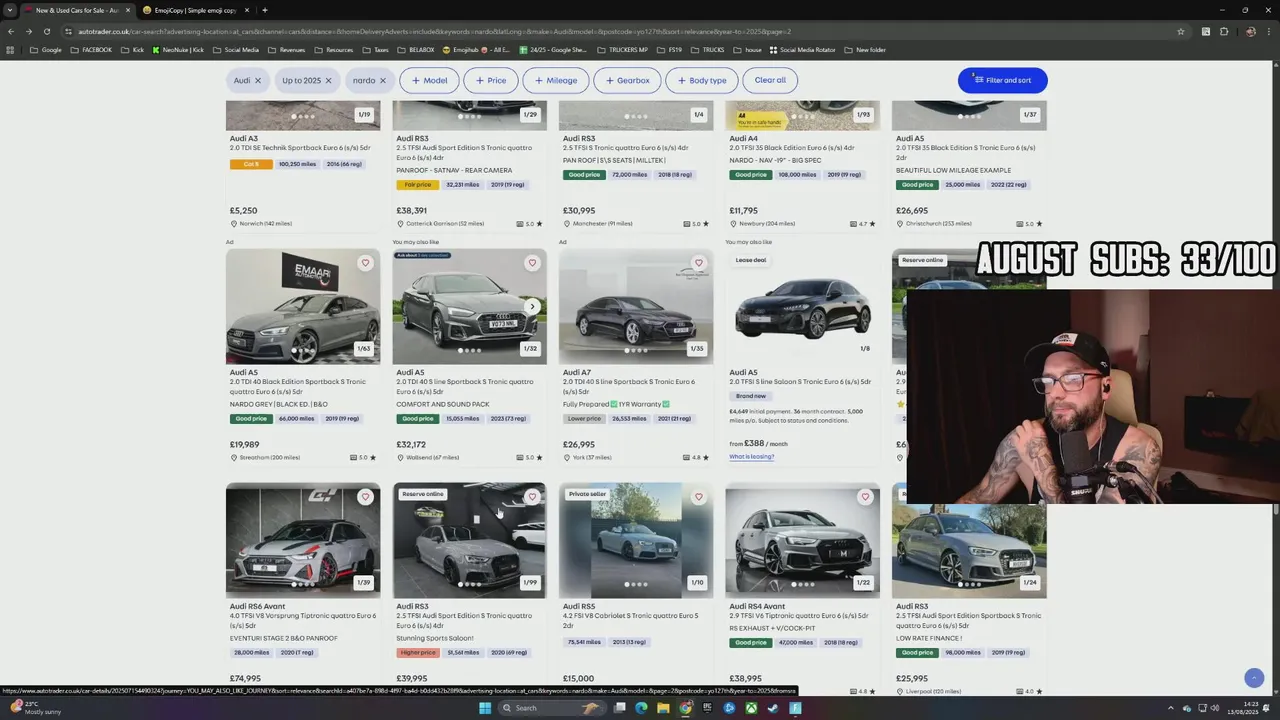
Task: Save the Audi A5 £32,172 listing with heart
Action: click(x=532, y=263)
